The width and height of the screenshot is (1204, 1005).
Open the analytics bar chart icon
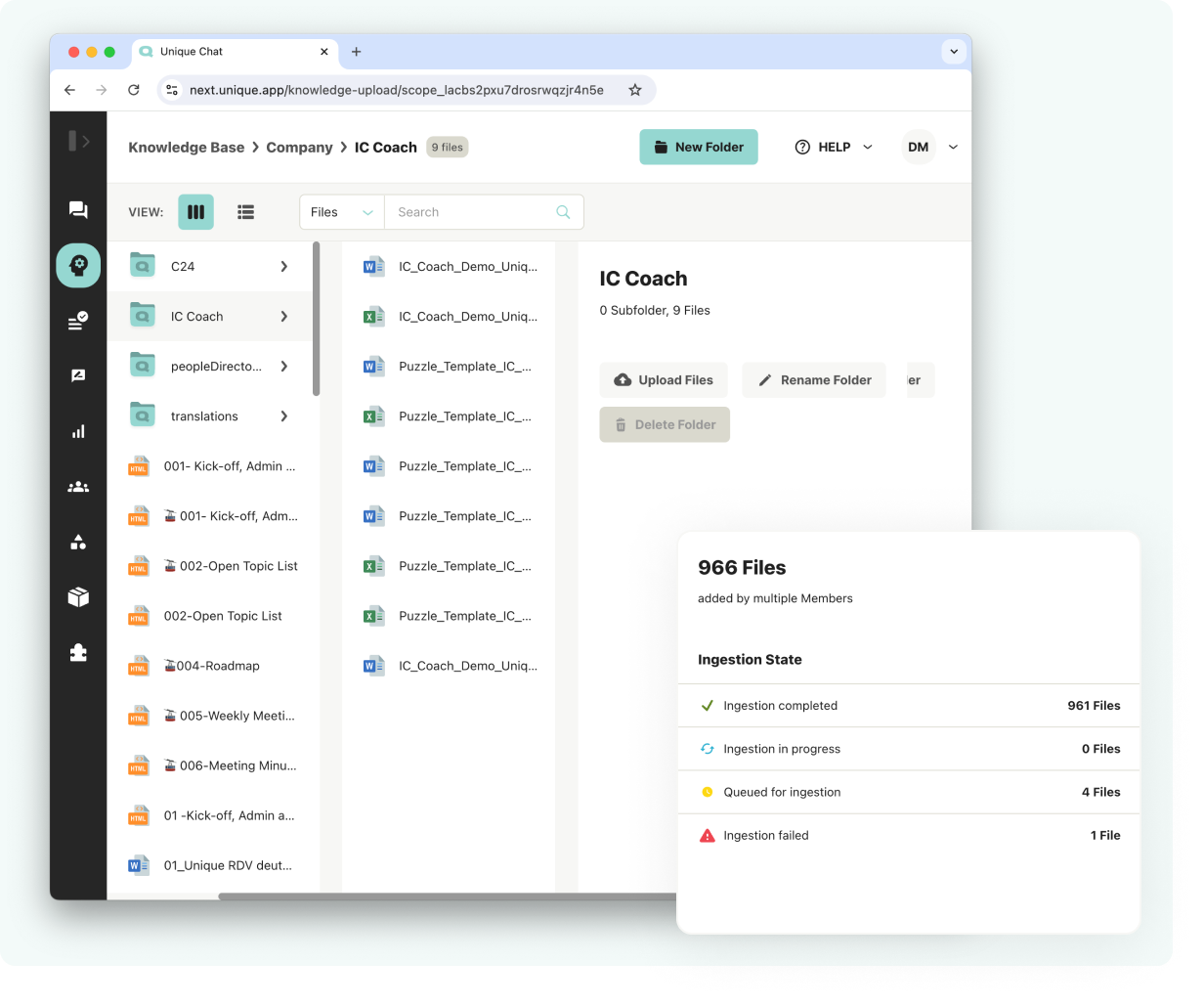78,431
